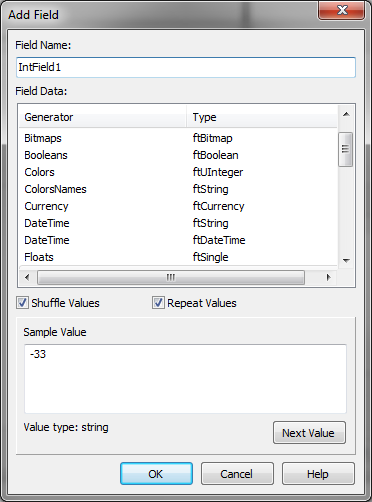Click the list's scroll up arrow
Image resolution: width=372 pixels, height=502 pixels.
(x=346, y=114)
